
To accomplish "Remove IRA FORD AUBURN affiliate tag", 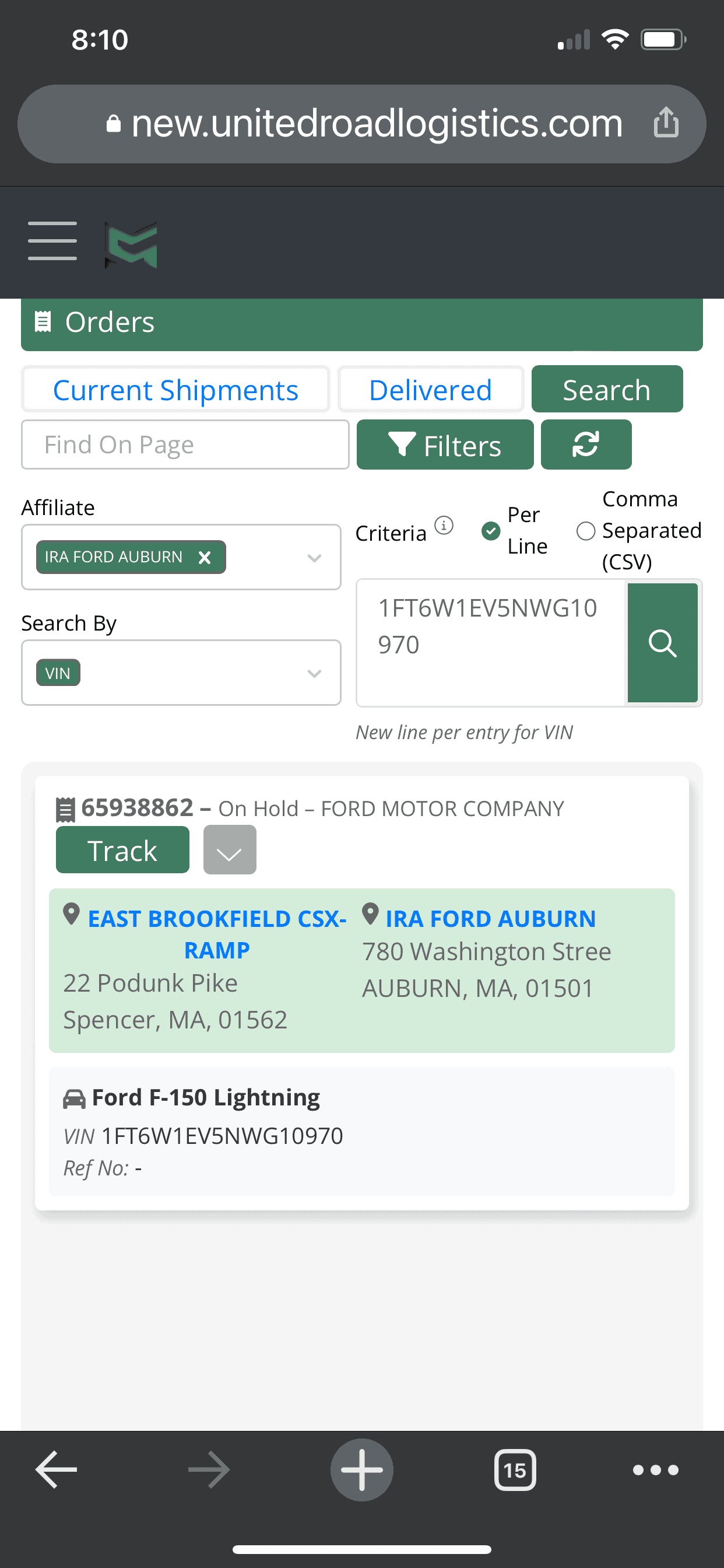I will 205,557.
